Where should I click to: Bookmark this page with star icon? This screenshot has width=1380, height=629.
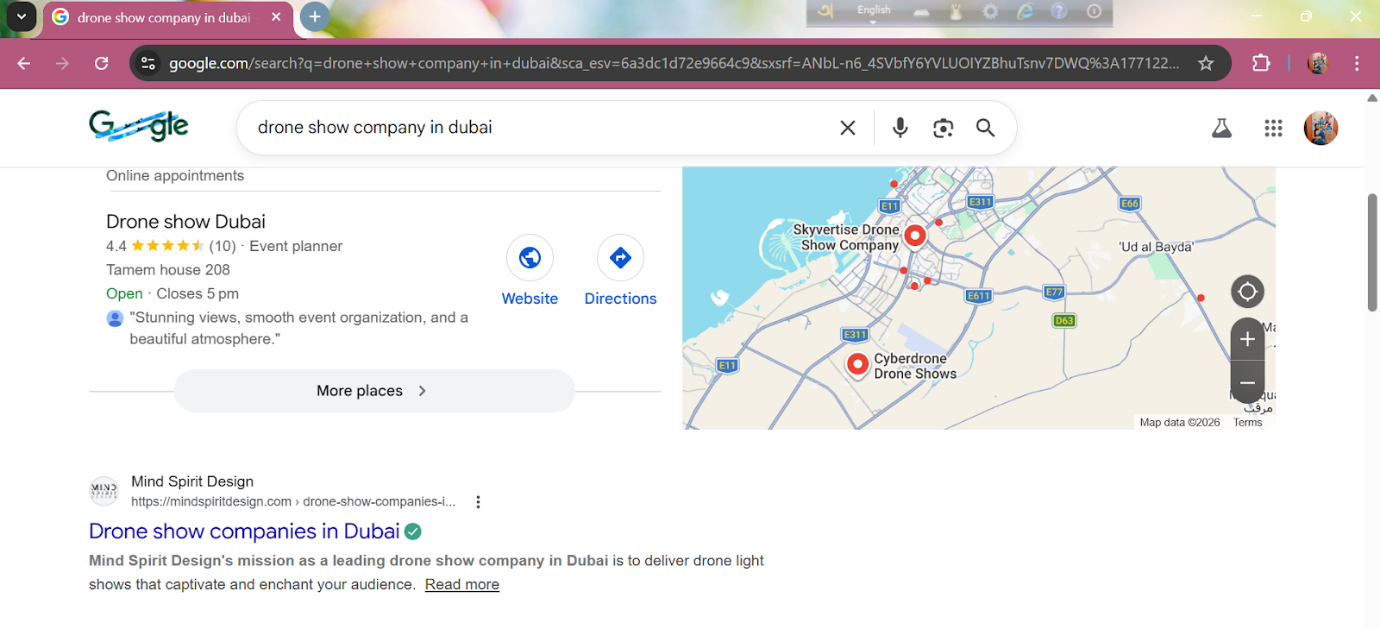tap(1206, 64)
